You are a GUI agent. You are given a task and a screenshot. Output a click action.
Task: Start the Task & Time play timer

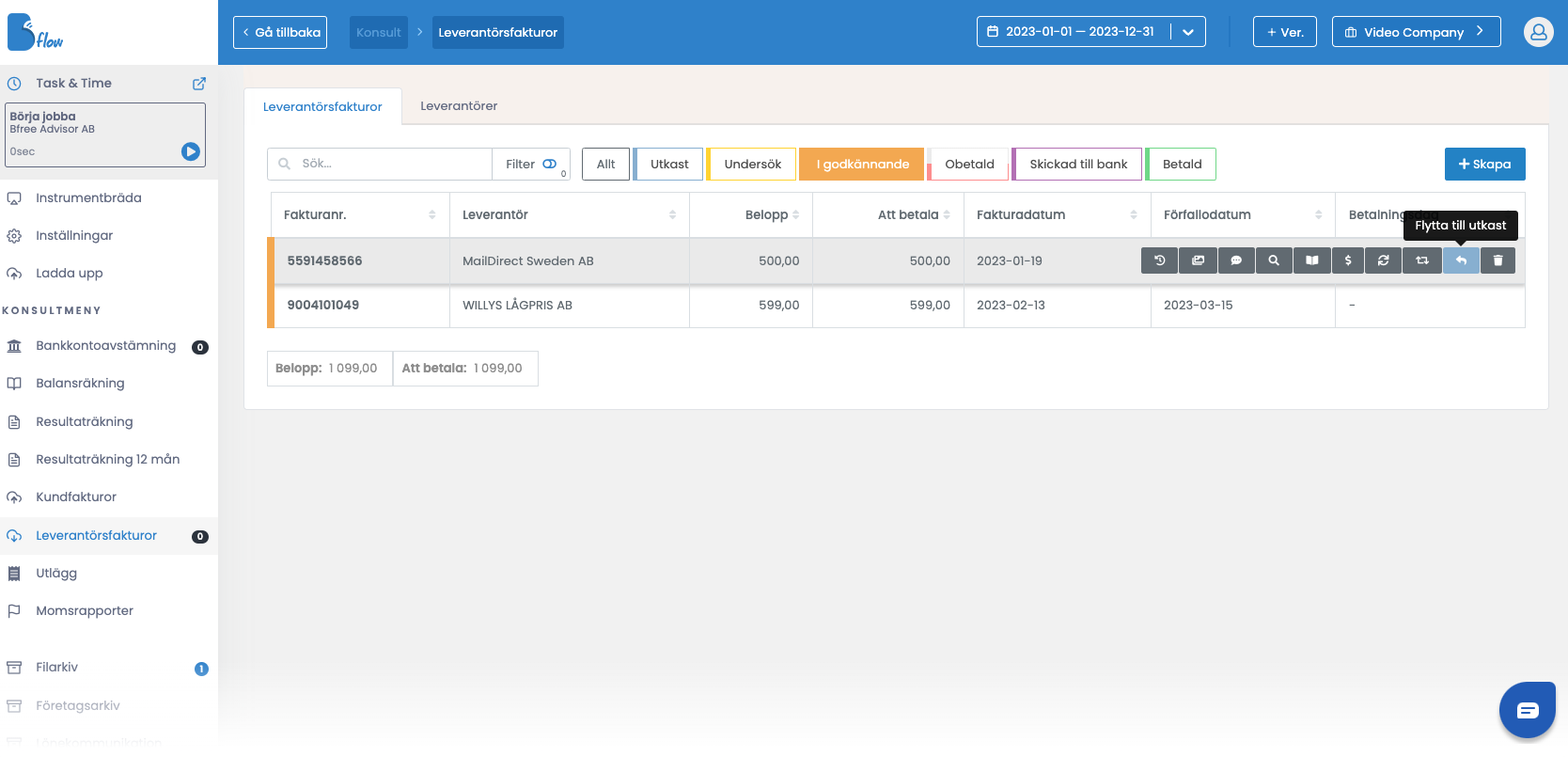pos(191,151)
